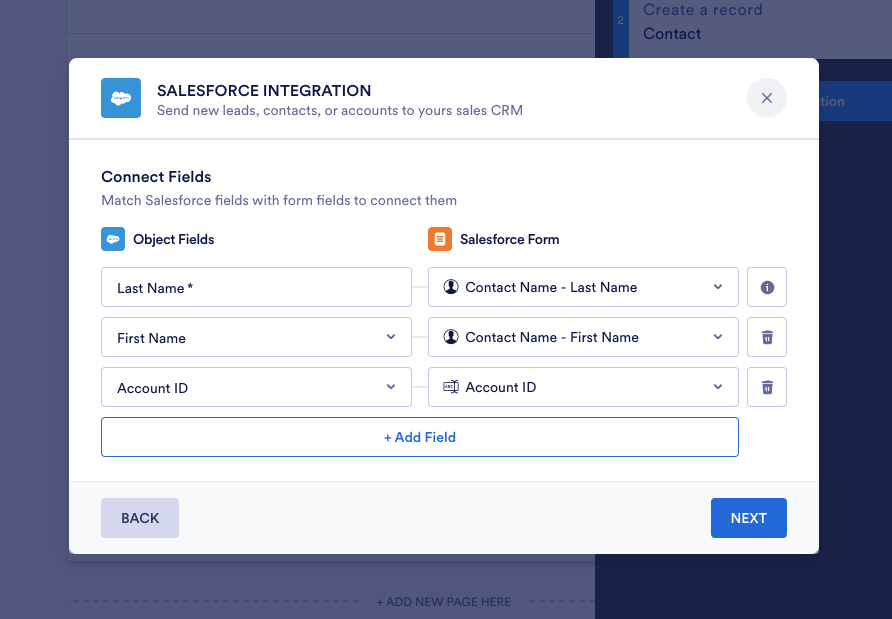Image resolution: width=892 pixels, height=619 pixels.
Task: Close the Salesforce Integration dialog
Action: pos(767,98)
